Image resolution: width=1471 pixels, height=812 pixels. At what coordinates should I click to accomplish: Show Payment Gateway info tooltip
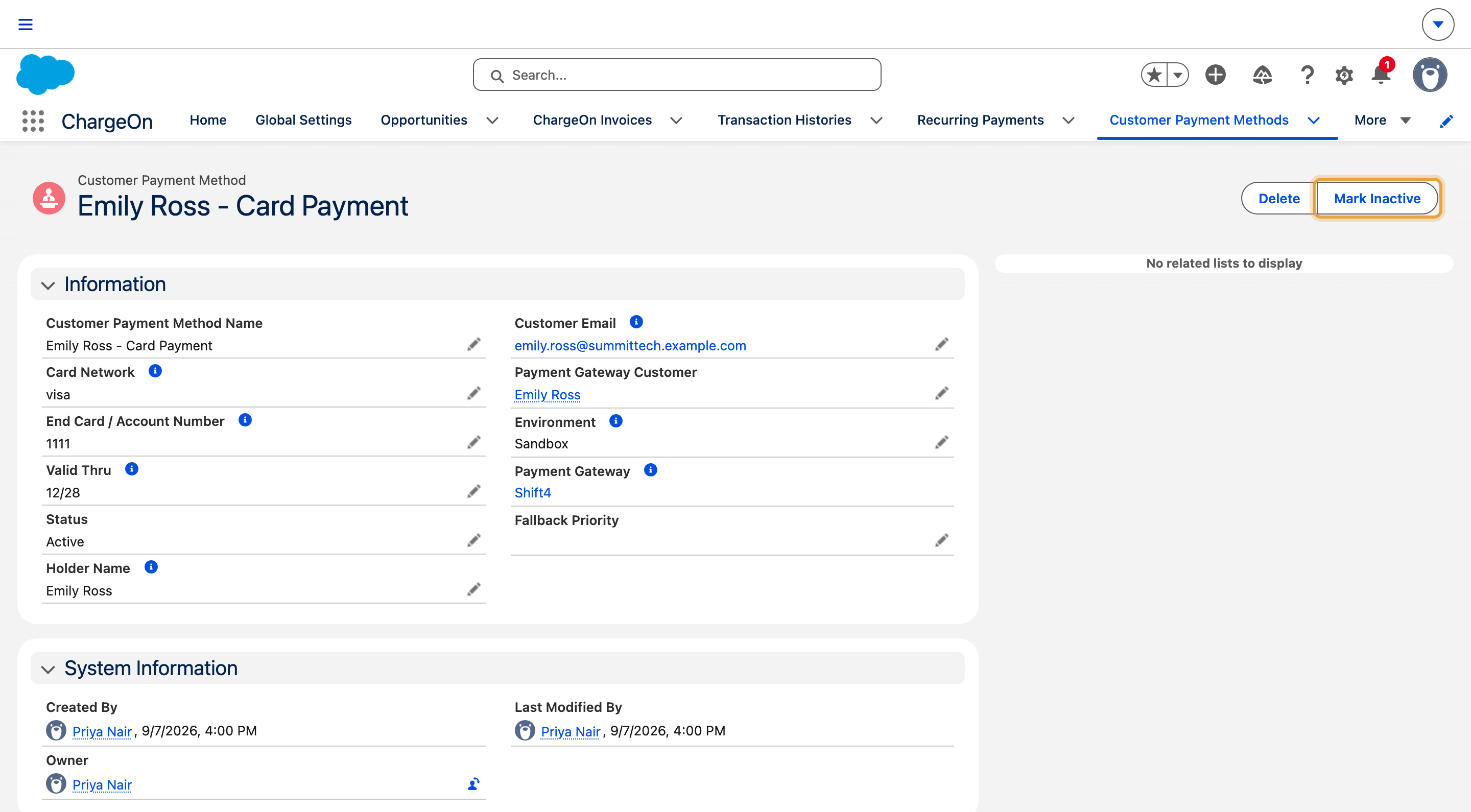pos(650,470)
